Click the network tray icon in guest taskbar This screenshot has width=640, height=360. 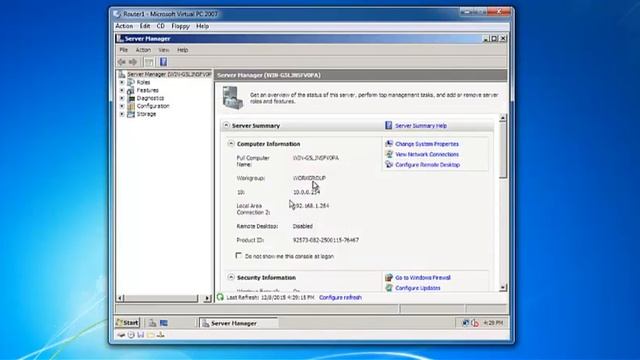[x=465, y=323]
